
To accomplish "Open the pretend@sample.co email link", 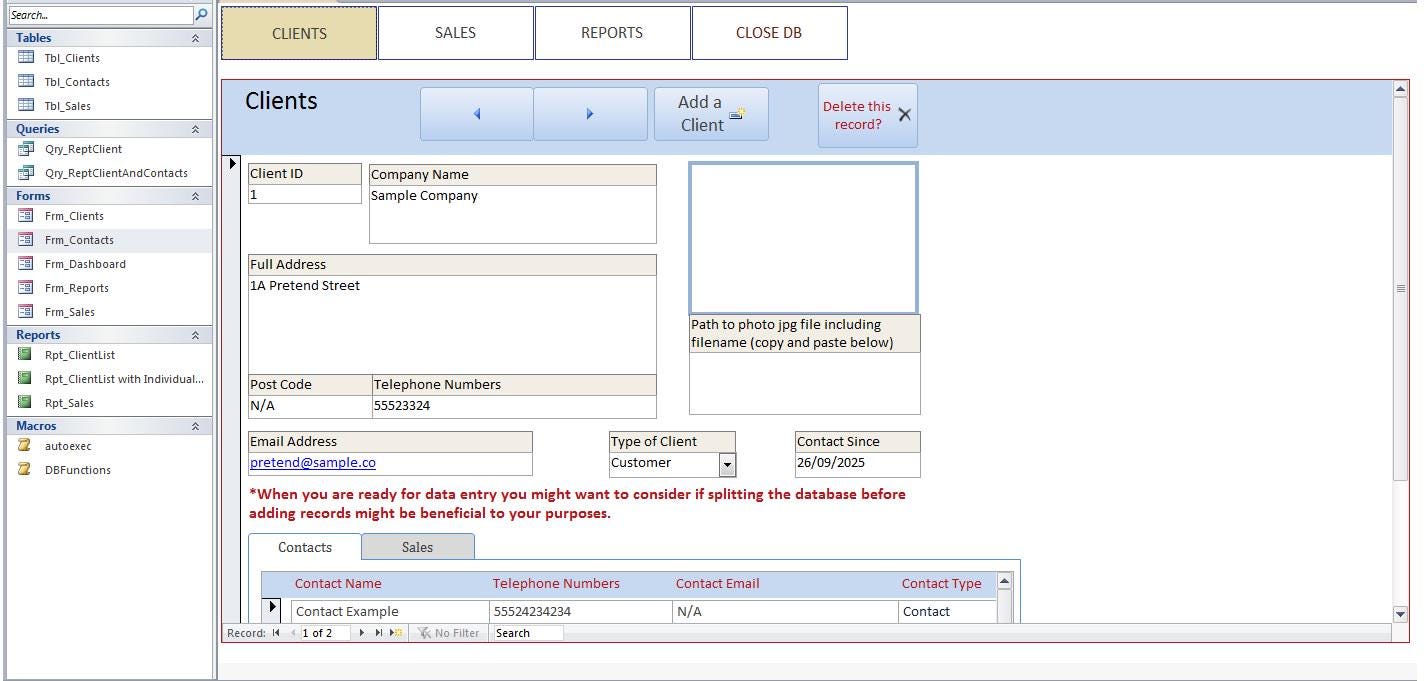I will [x=313, y=463].
